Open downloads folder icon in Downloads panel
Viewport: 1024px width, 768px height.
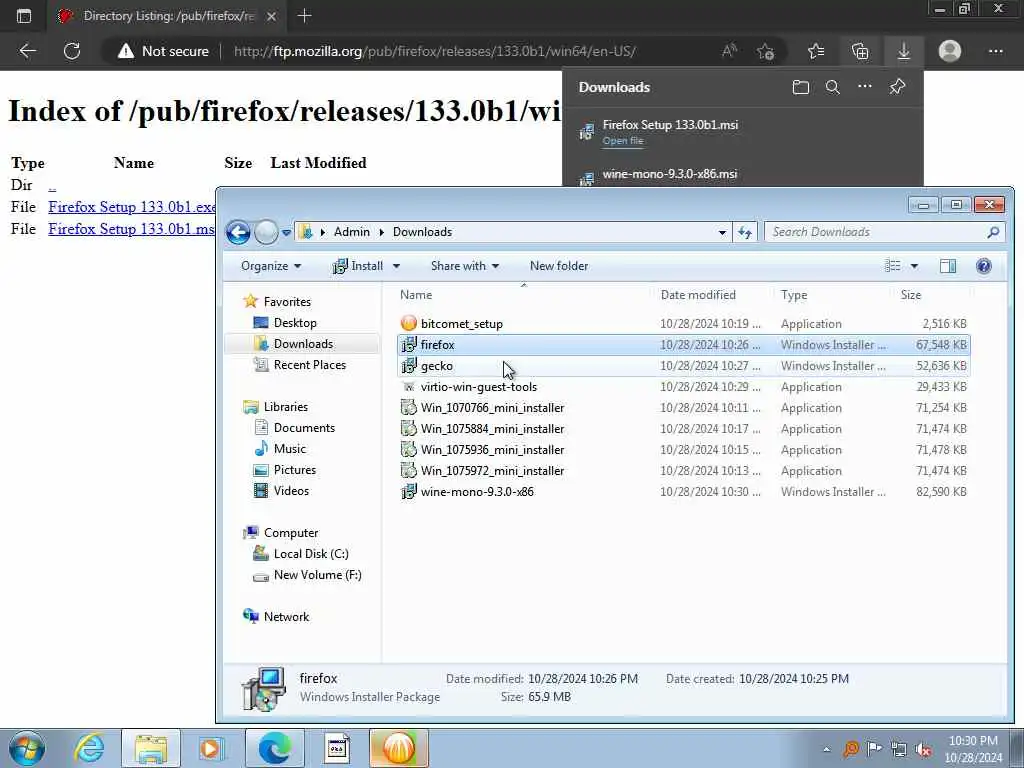pyautogui.click(x=801, y=87)
